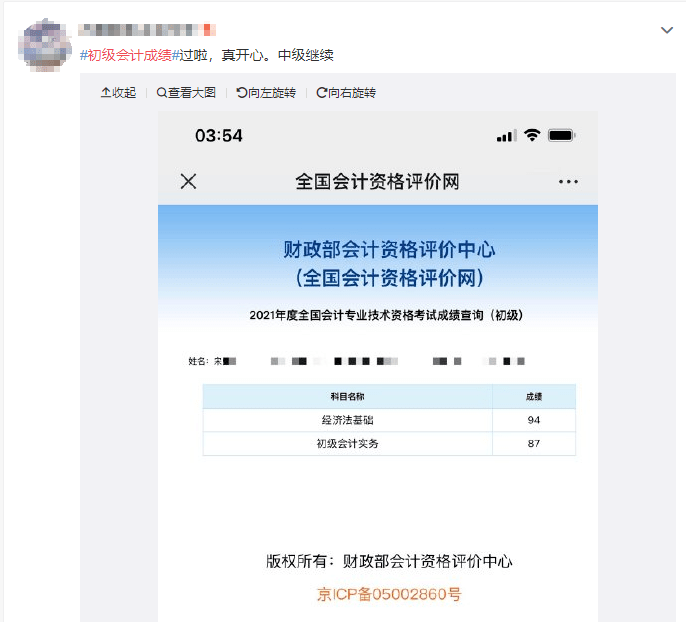Click the 初级会计实务 score 87 cell
Viewport: 686px width, 622px height.
[534, 444]
